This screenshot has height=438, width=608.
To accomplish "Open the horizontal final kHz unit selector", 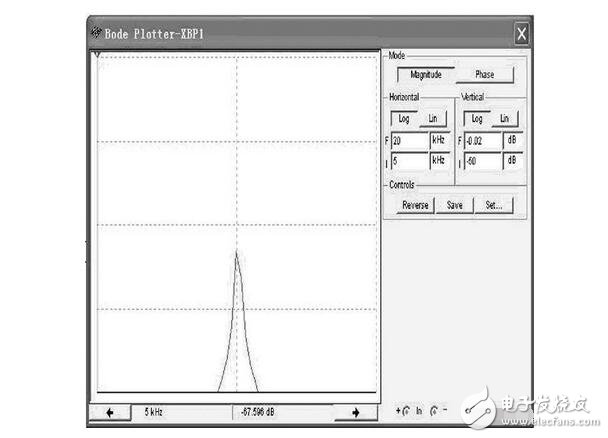I will click(x=440, y=141).
